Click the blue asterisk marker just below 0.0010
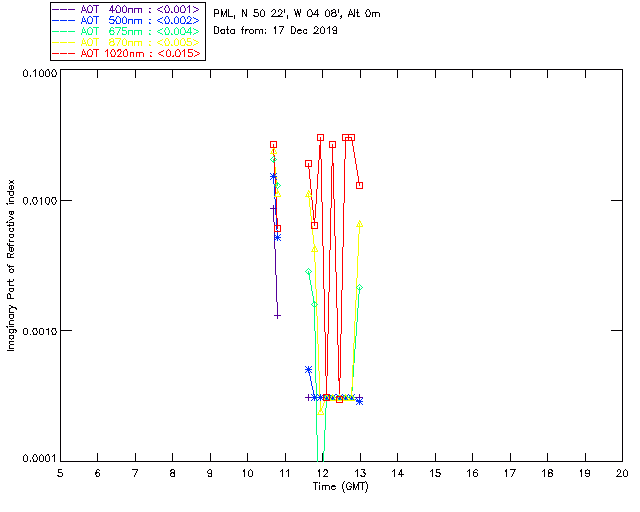 pyautogui.click(x=309, y=370)
